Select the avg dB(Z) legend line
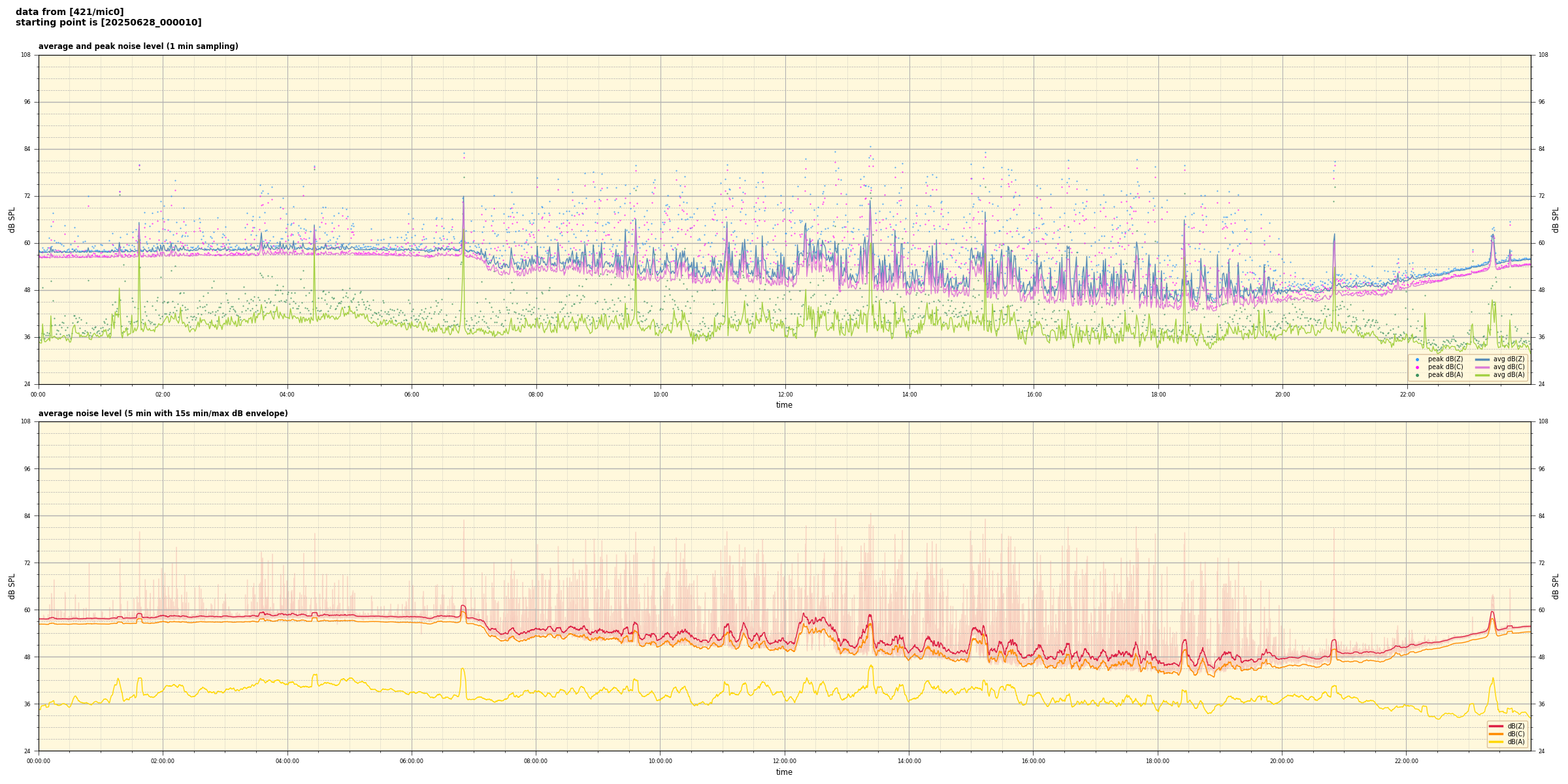The height and width of the screenshot is (784, 1568). pos(1482,359)
